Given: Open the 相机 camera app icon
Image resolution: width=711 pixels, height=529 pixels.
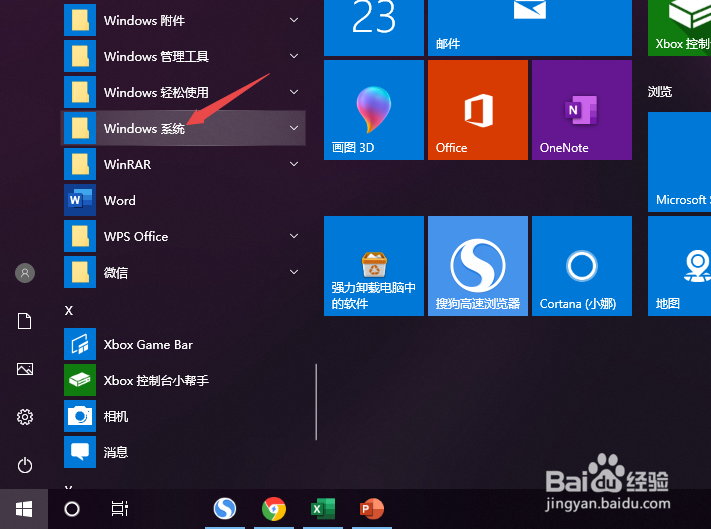Looking at the screenshot, I should click(80, 416).
